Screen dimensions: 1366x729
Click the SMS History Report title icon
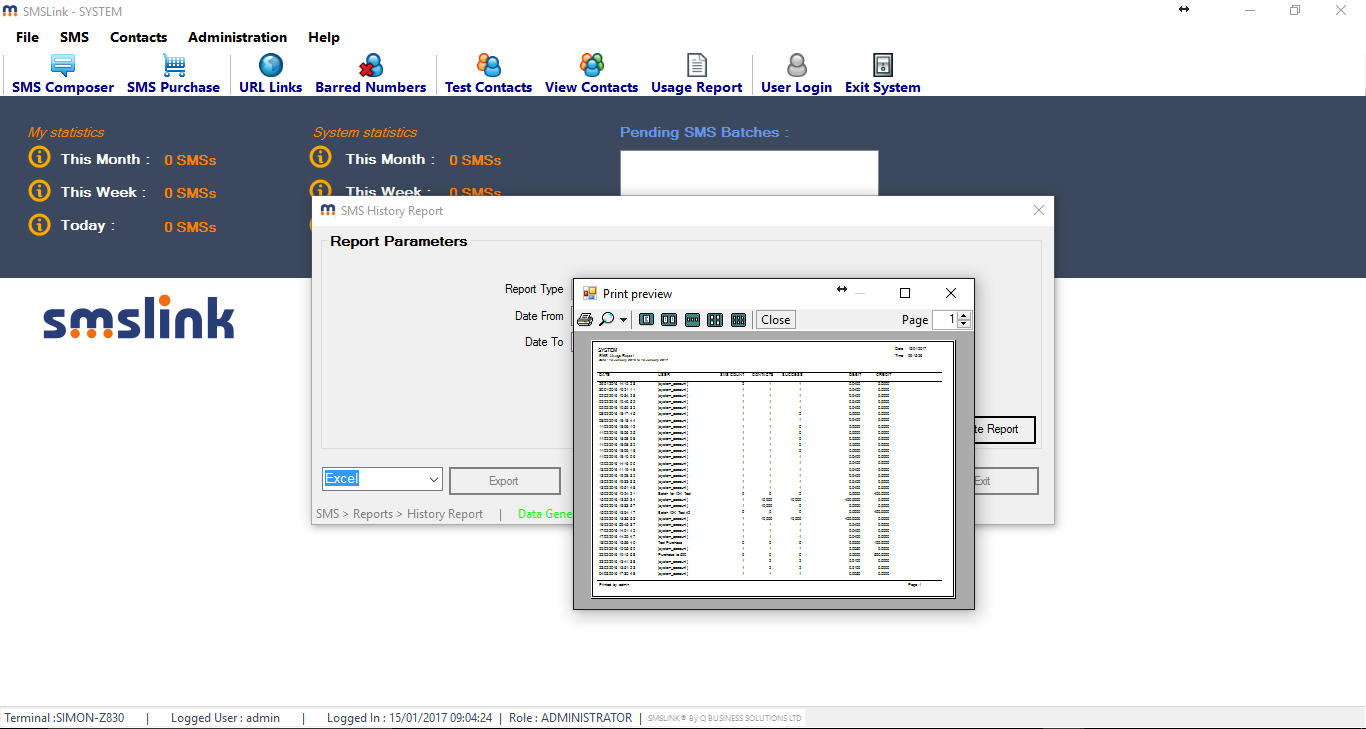click(x=328, y=211)
